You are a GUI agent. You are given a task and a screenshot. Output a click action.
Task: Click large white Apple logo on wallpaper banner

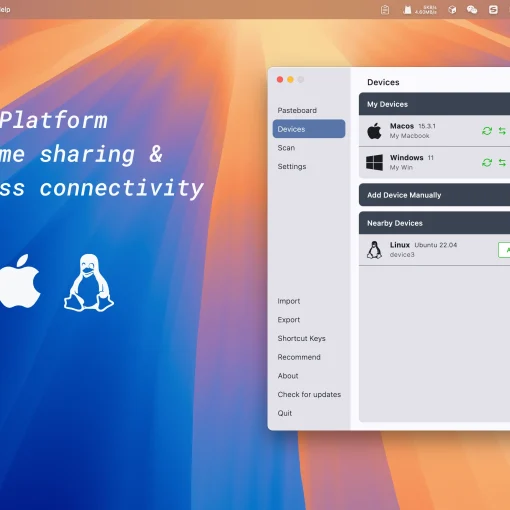[20, 281]
